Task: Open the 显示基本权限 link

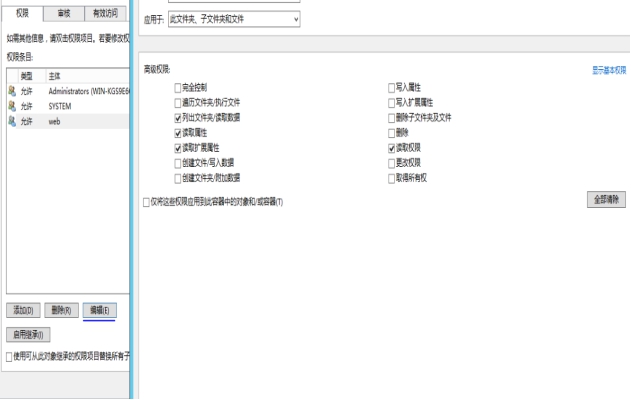Action: [609, 70]
